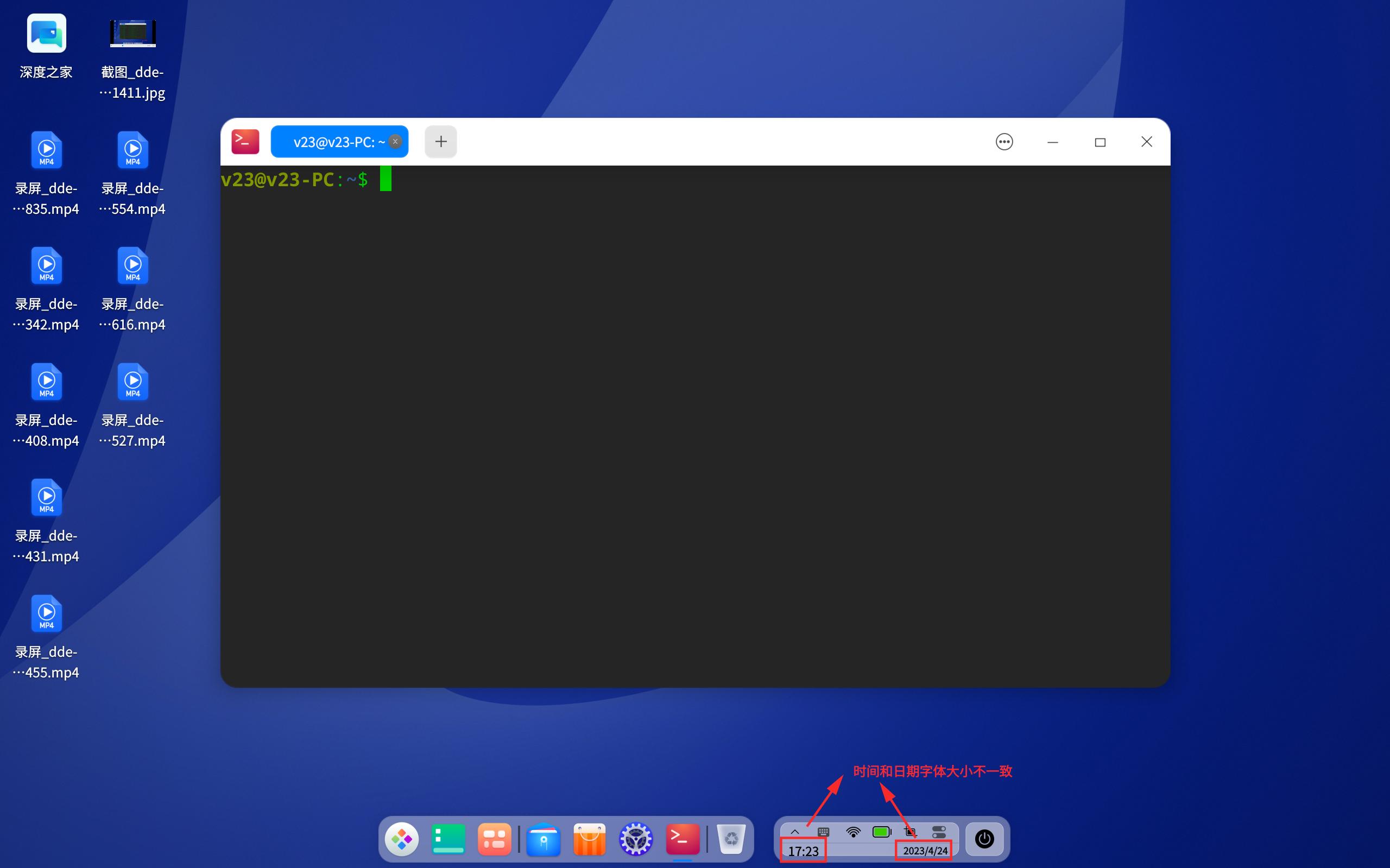Close the terminal window
The image size is (1390, 868).
1147,142
